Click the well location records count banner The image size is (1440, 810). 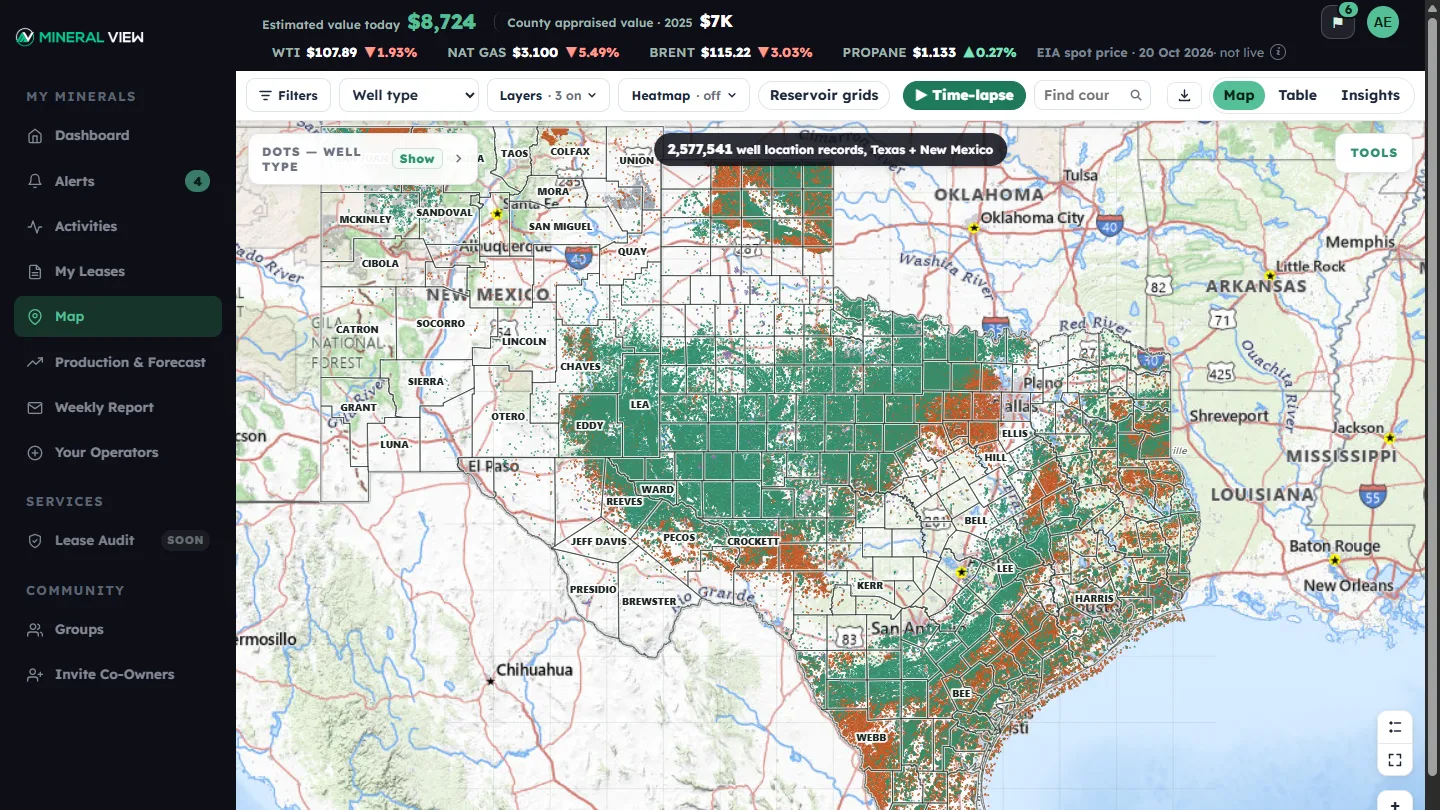pos(830,149)
